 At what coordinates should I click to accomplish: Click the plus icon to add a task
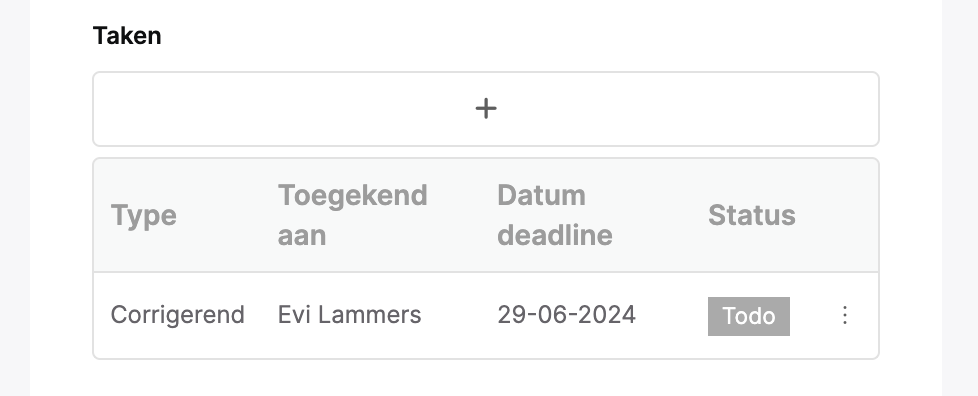(486, 109)
